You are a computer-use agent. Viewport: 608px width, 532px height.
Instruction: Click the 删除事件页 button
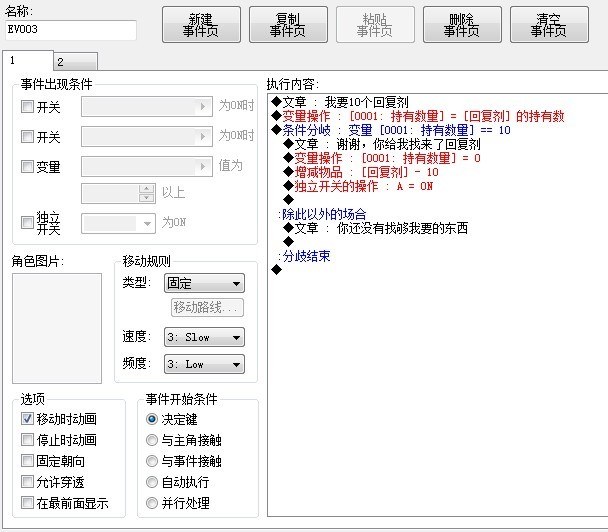pyautogui.click(x=462, y=24)
